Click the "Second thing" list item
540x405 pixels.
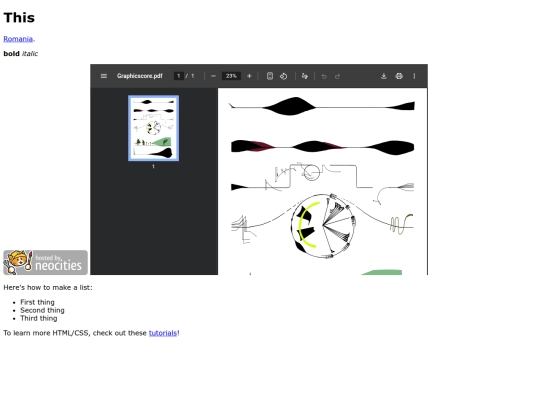click(x=42, y=310)
